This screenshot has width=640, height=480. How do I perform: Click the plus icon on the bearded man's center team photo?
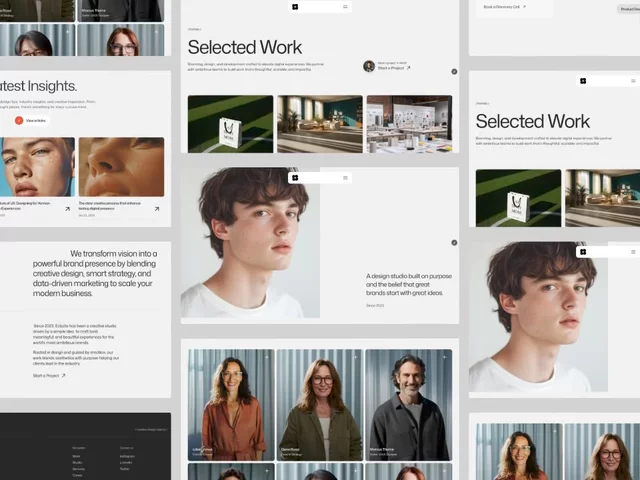(444, 357)
